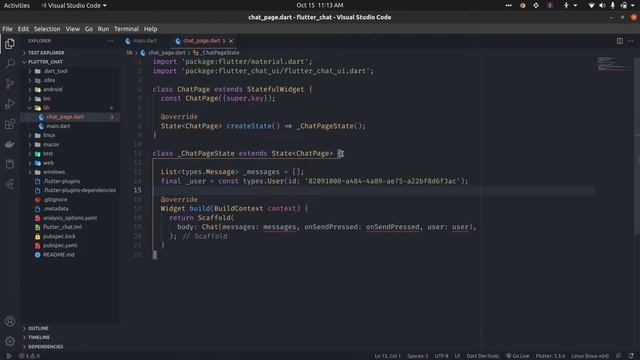Open the Visual Studio Code app menu

point(74,5)
